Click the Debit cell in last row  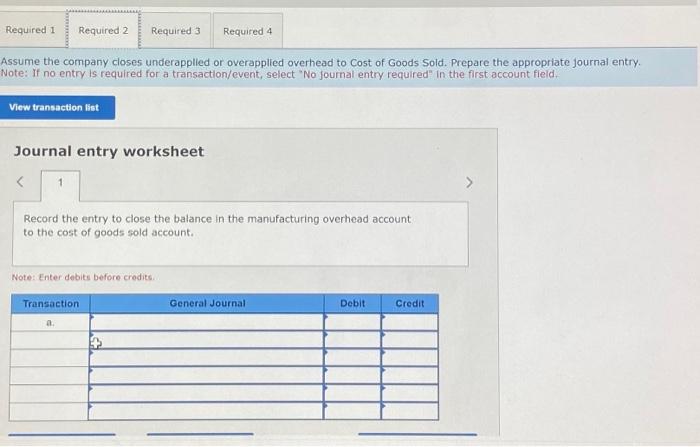pos(353,411)
